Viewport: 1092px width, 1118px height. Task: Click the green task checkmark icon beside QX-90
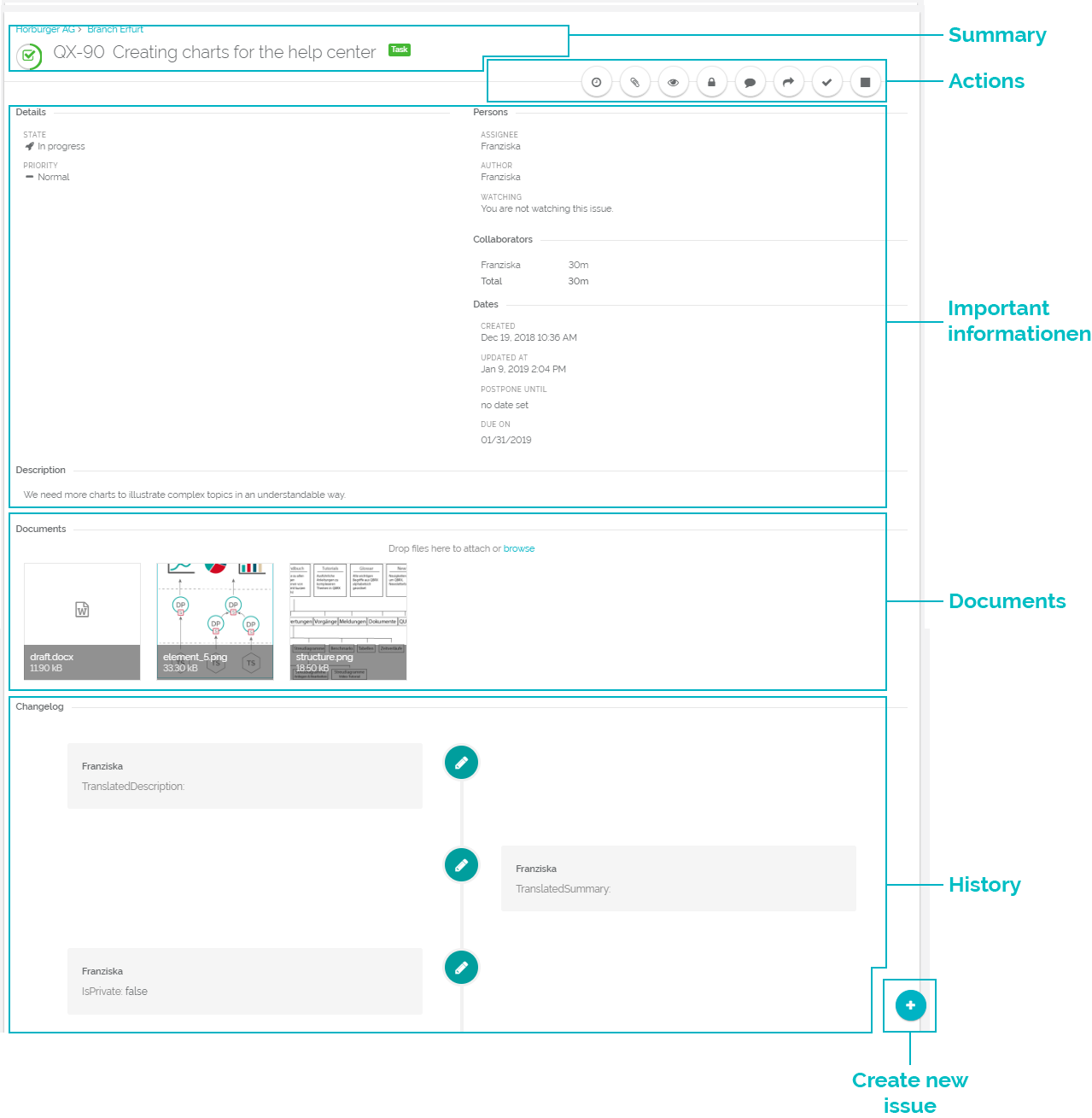pos(29,56)
